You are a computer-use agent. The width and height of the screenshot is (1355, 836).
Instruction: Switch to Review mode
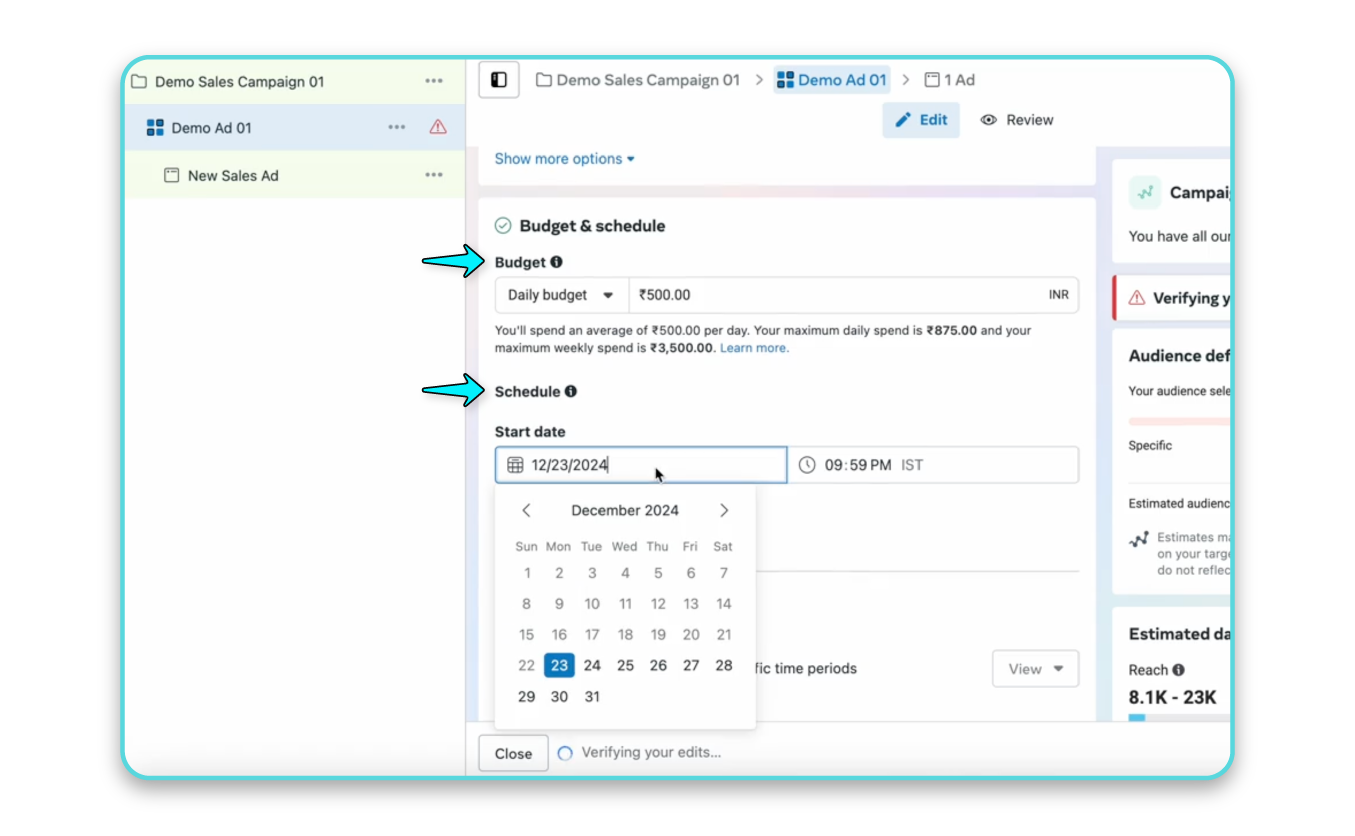click(x=1017, y=120)
